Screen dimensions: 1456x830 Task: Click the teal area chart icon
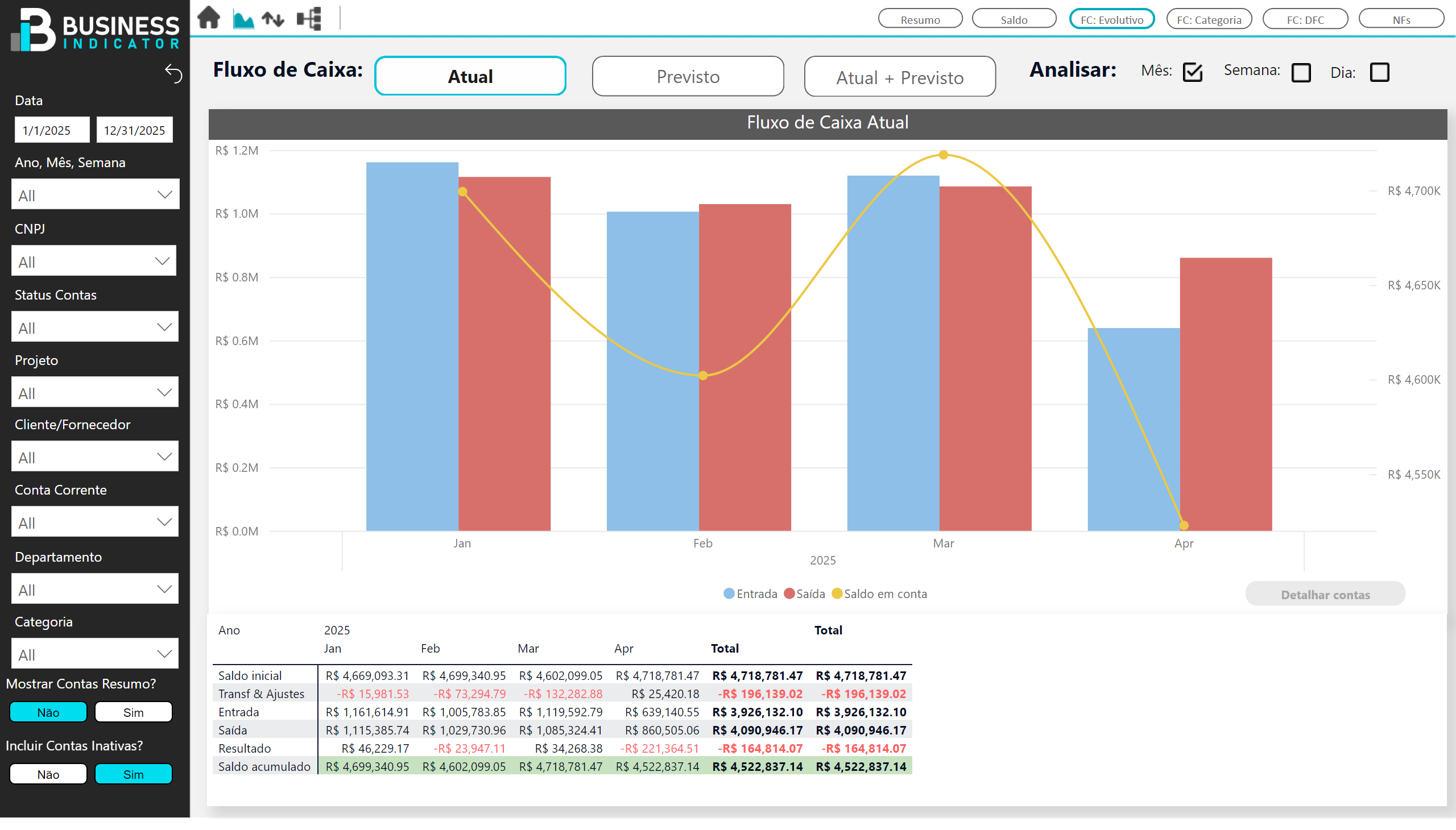[x=243, y=19]
